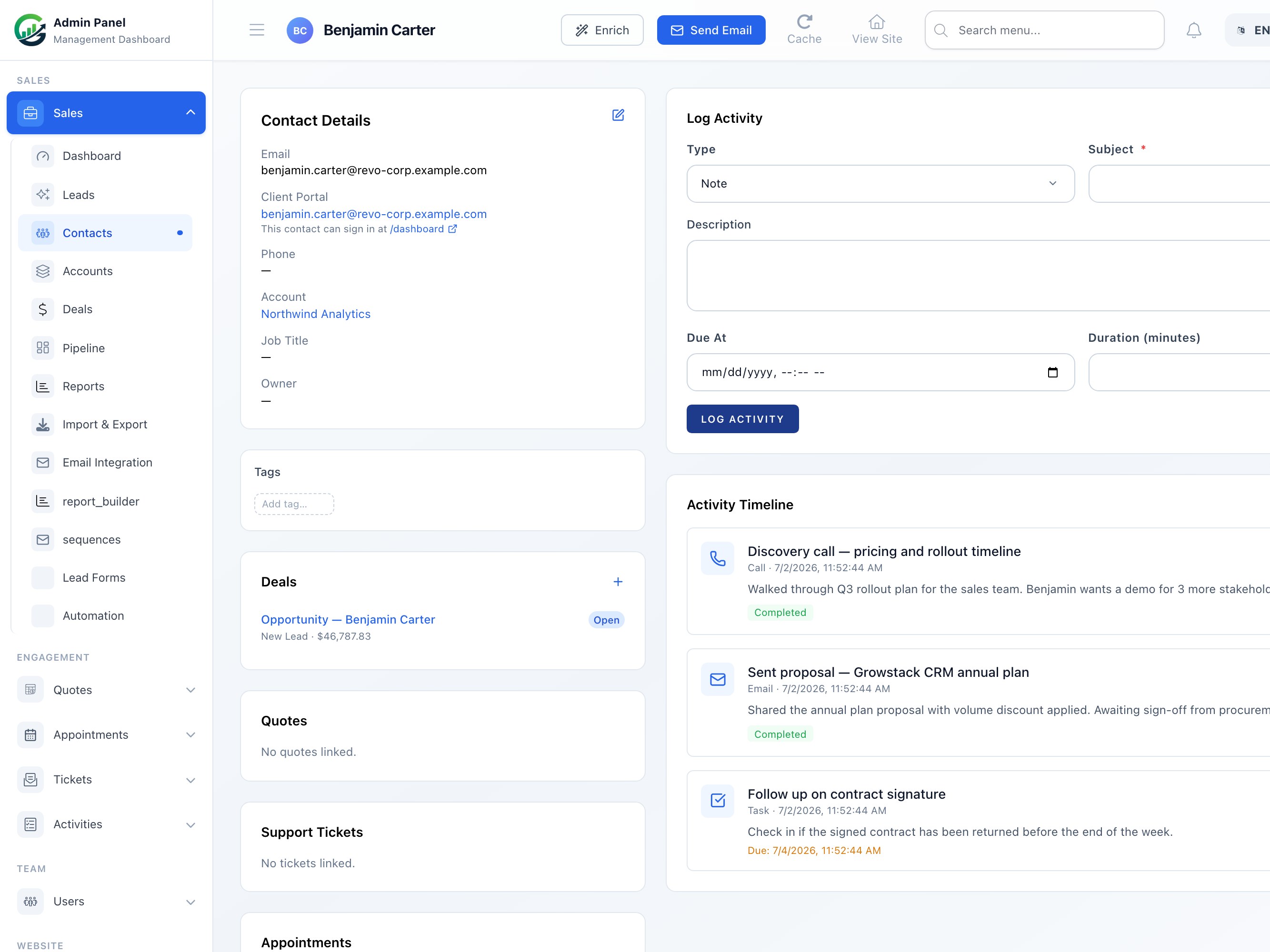Click the Discovery call phone icon

click(x=717, y=558)
